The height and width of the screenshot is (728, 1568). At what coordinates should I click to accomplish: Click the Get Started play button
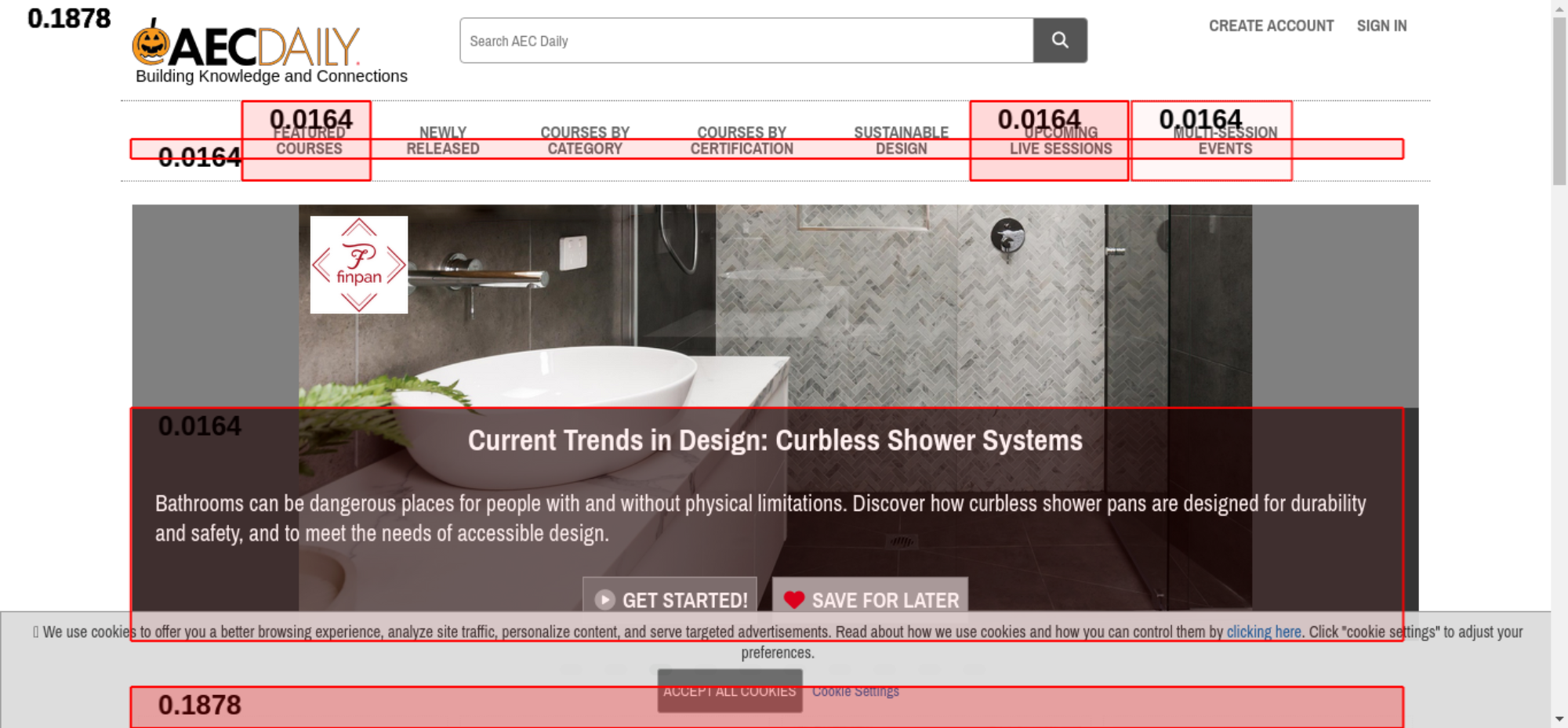(x=670, y=599)
